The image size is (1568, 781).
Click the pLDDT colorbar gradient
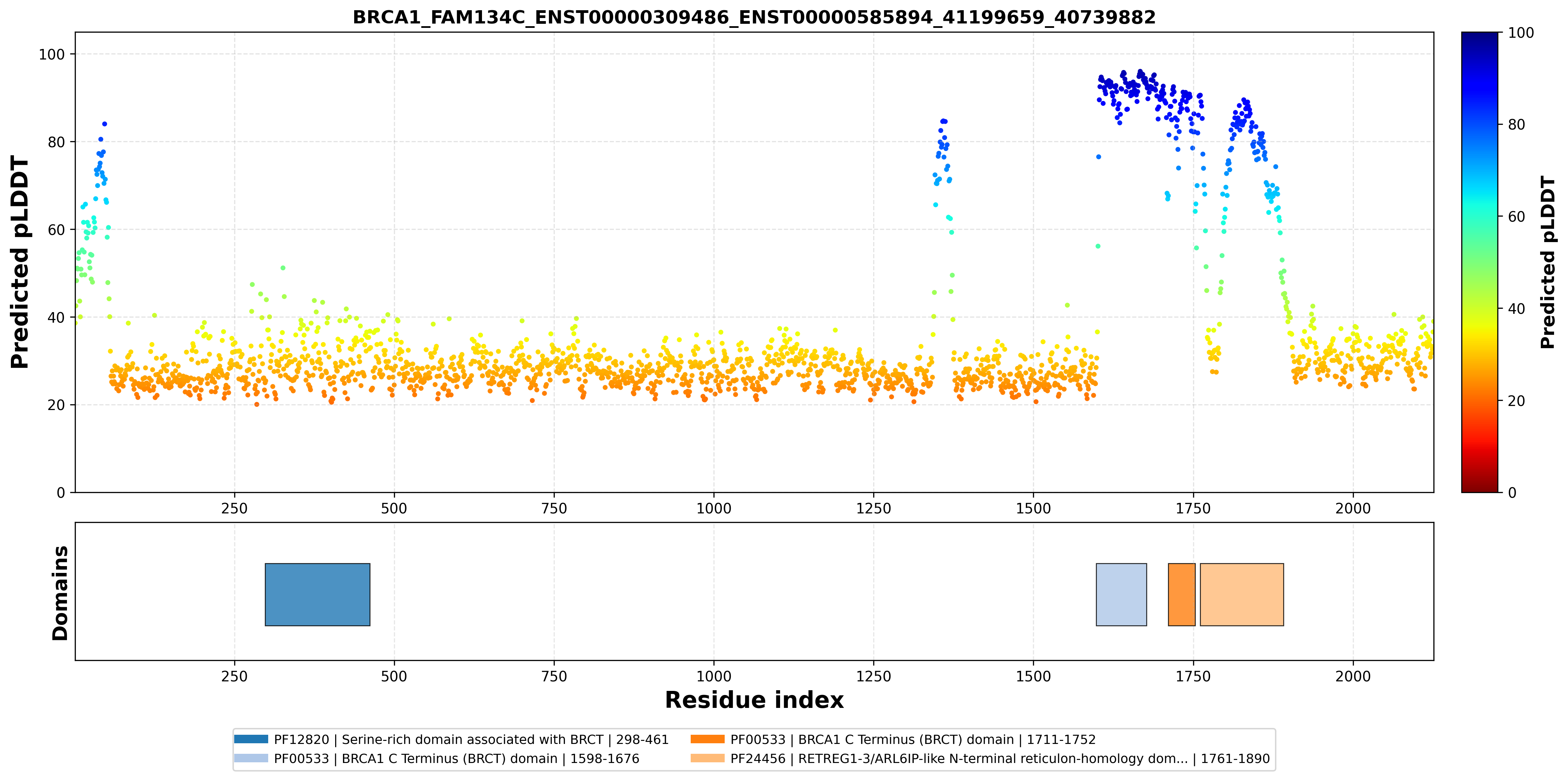click(x=1480, y=262)
